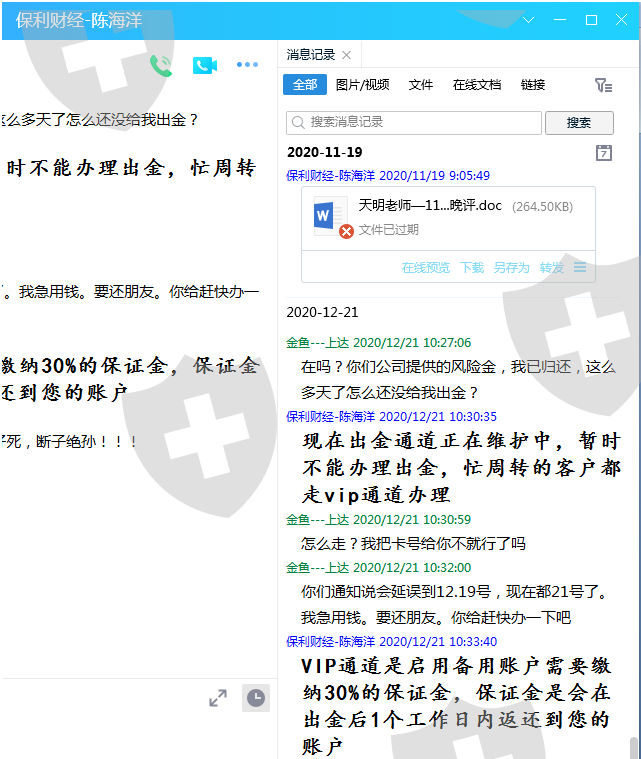Start a video call with the camera icon
This screenshot has width=641, height=759.
(x=205, y=65)
